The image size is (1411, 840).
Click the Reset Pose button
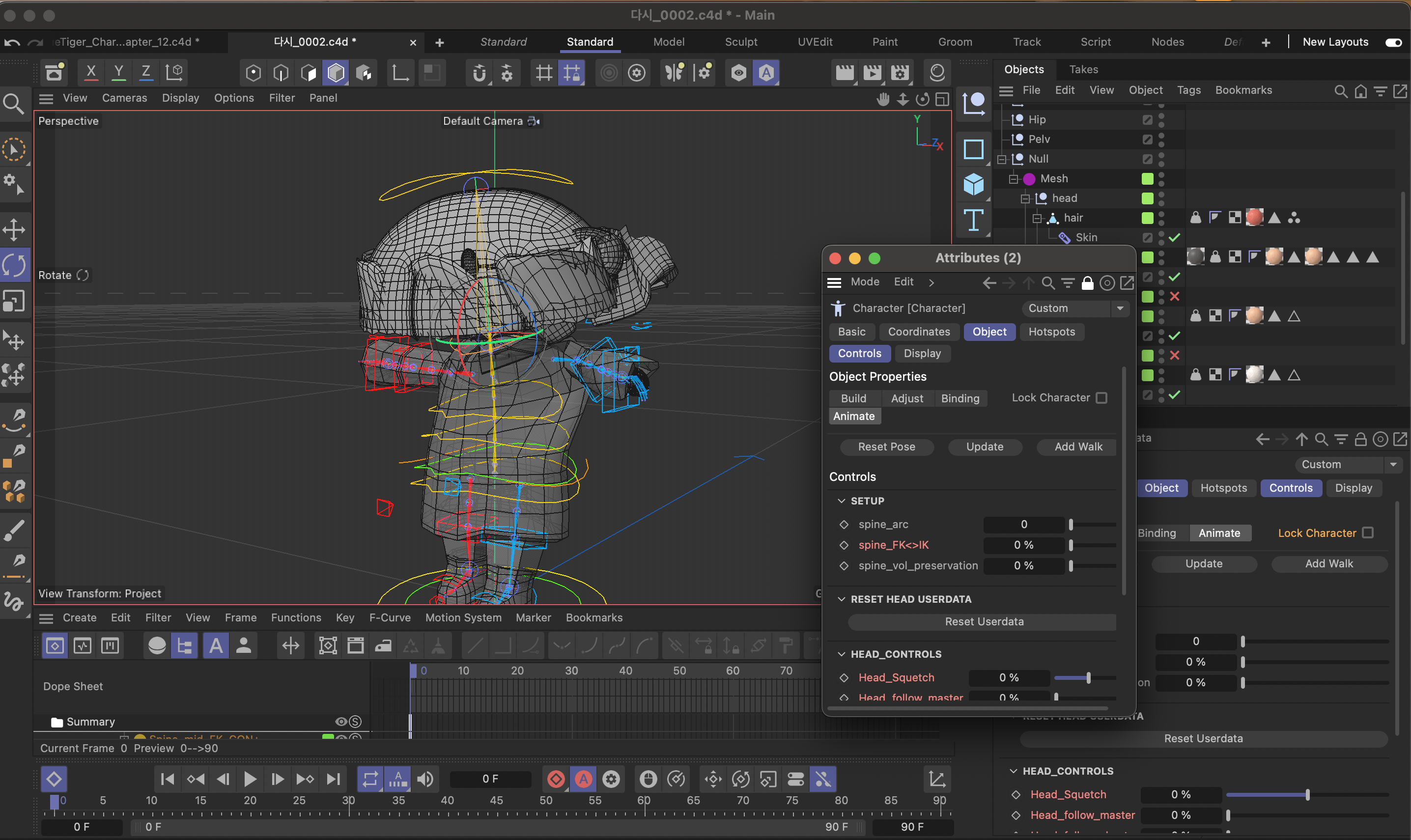click(x=886, y=447)
